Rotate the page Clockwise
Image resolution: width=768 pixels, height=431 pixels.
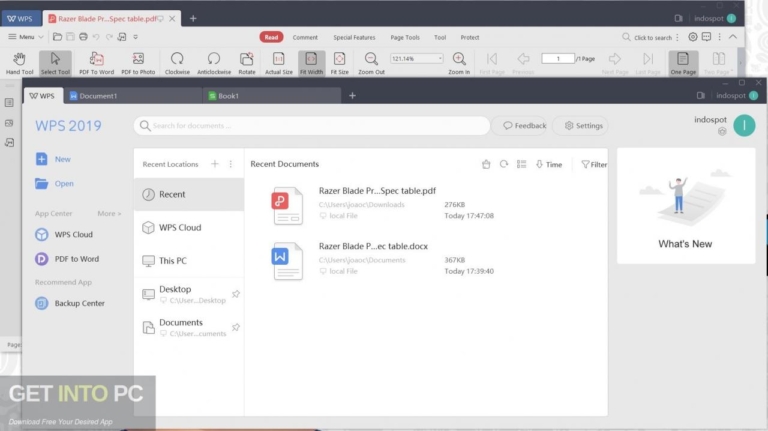[177, 63]
